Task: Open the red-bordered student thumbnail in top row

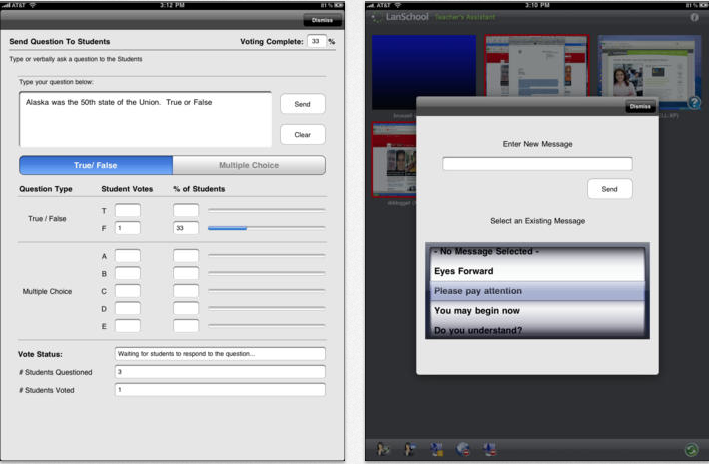Action: click(537, 66)
